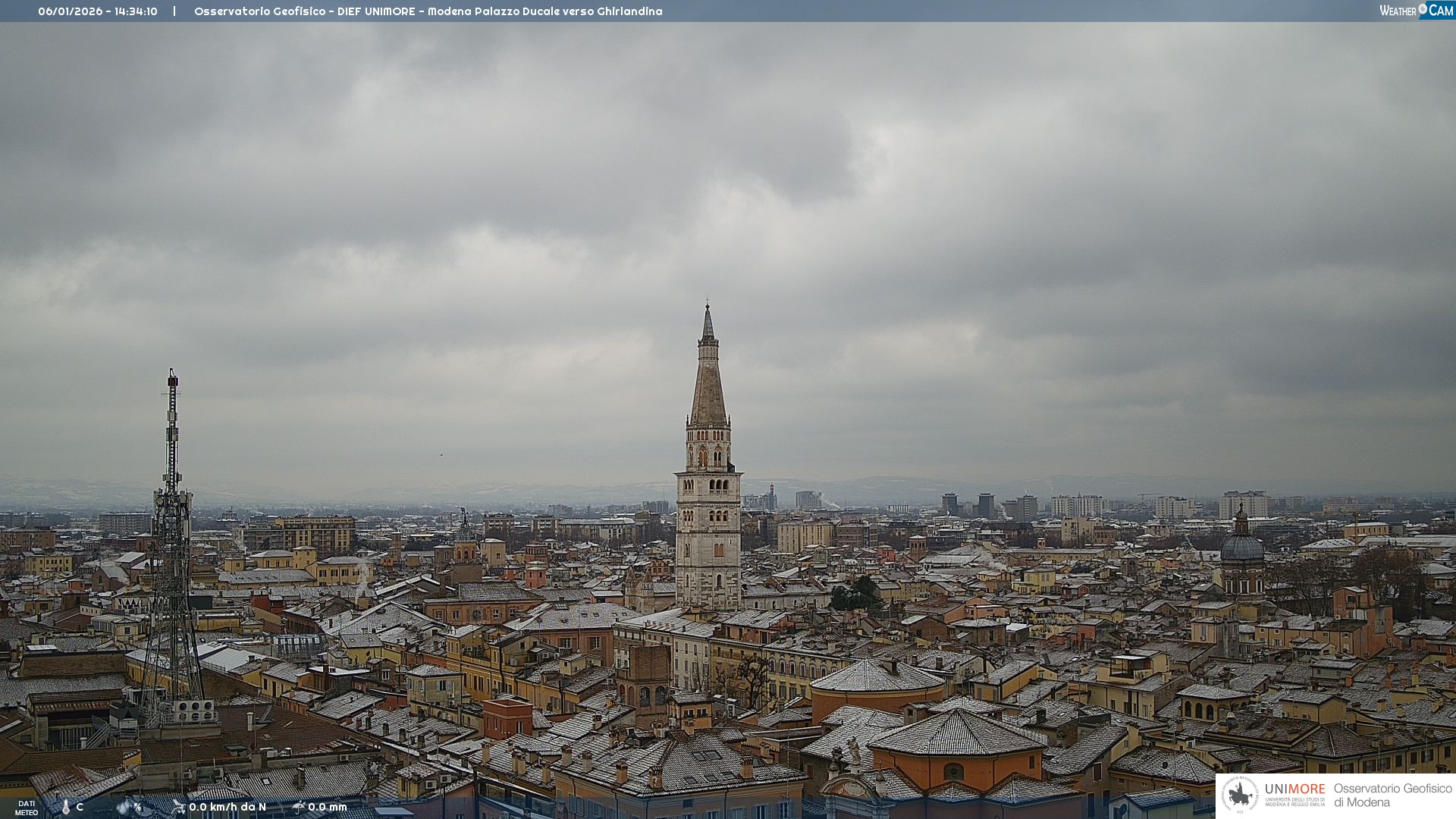
Task: Click the humidity percent symbol
Action: tap(137, 808)
